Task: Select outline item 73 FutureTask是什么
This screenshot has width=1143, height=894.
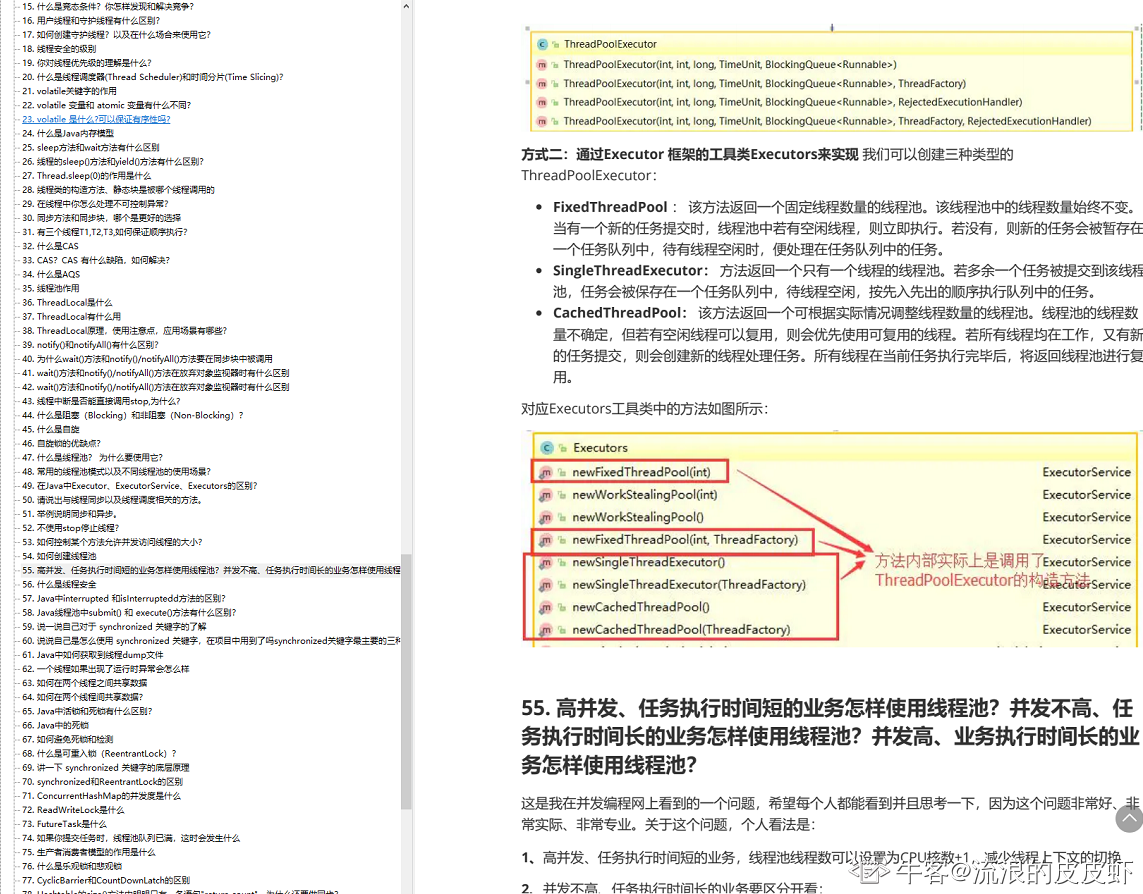Action: 64,824
